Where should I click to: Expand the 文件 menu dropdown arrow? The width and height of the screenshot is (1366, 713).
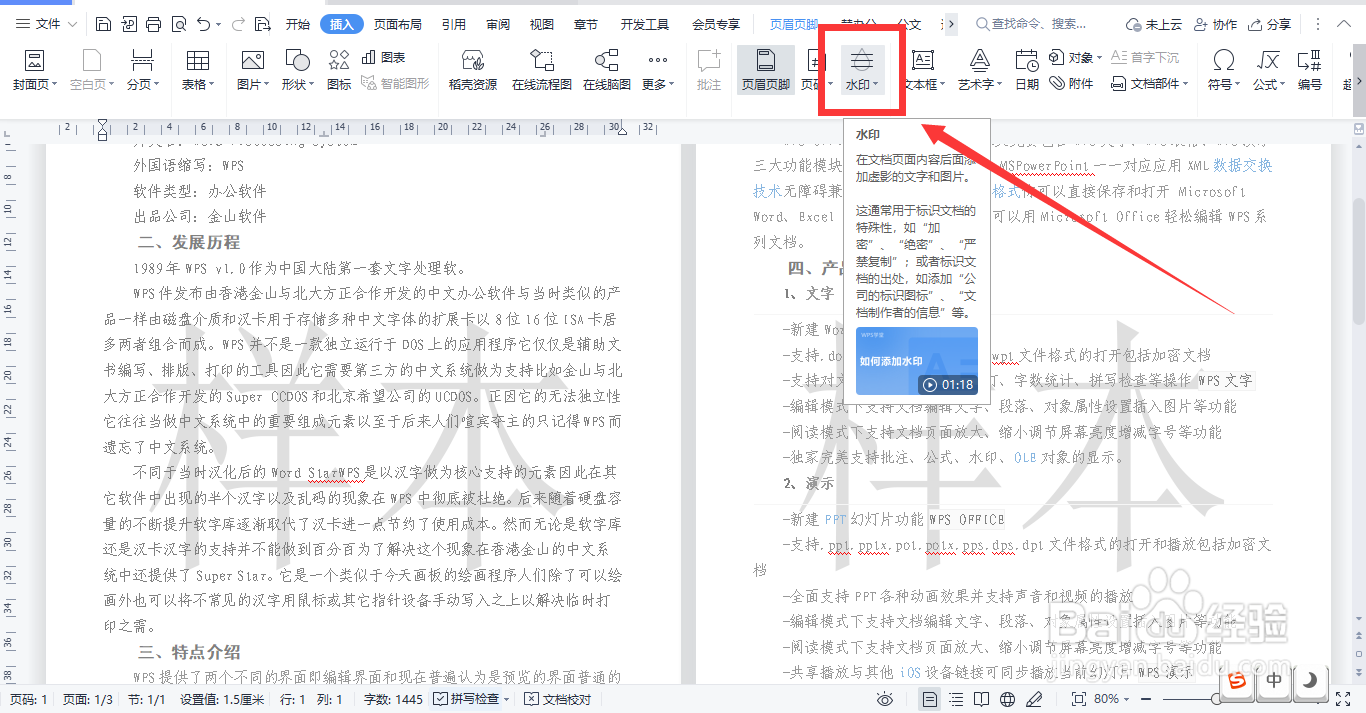pos(73,24)
